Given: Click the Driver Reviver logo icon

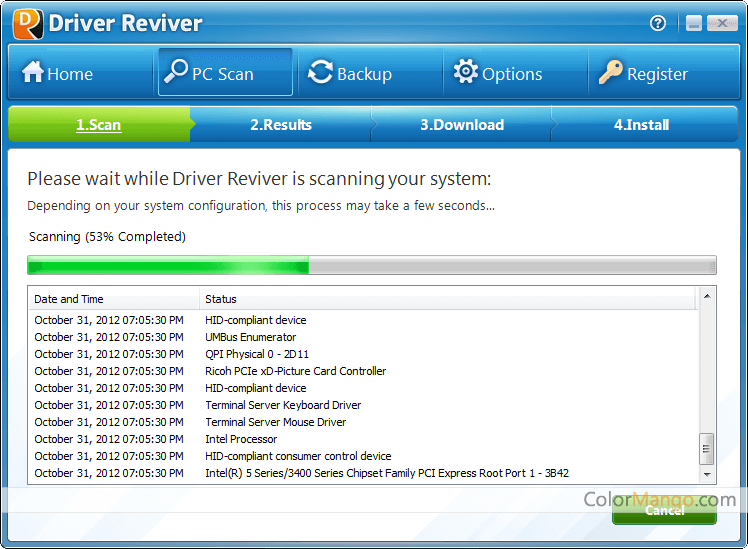Looking at the screenshot, I should point(28,24).
